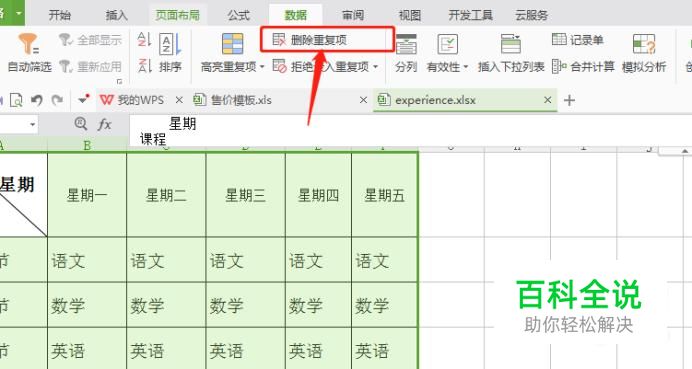692x369 pixels.
Task: Click the vertical scrollbar up arrow
Action: pos(684,151)
